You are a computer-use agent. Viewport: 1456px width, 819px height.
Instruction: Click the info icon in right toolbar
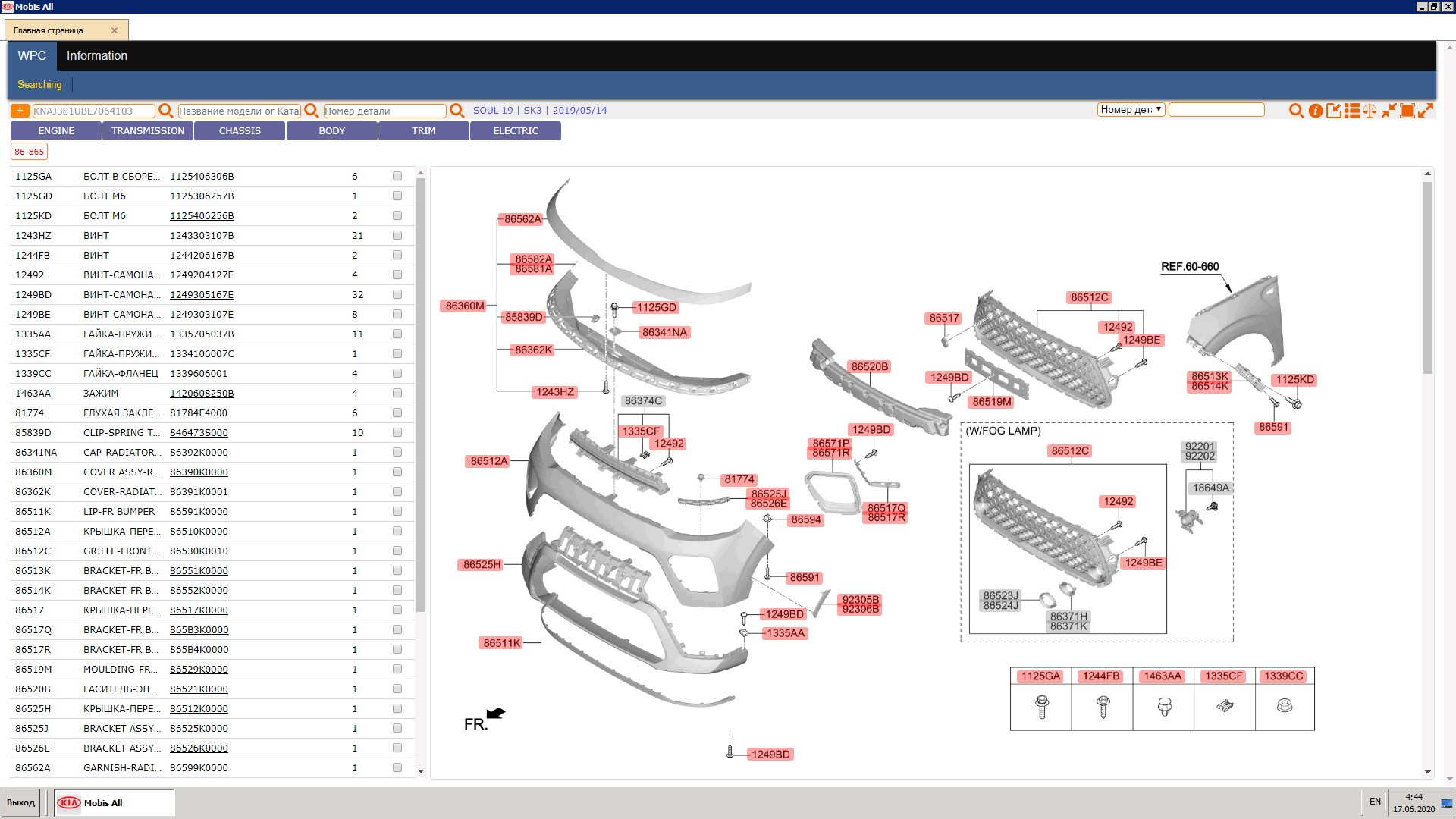point(1315,111)
